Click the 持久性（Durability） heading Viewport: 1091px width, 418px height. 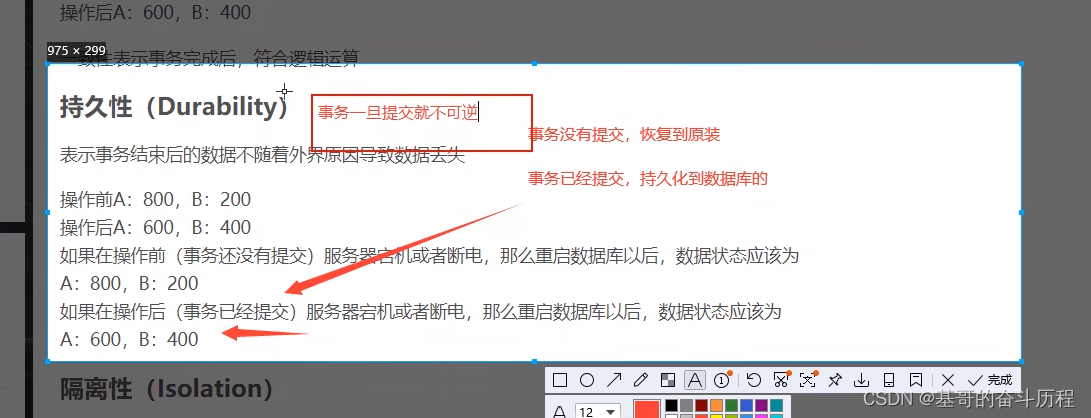coord(174,106)
